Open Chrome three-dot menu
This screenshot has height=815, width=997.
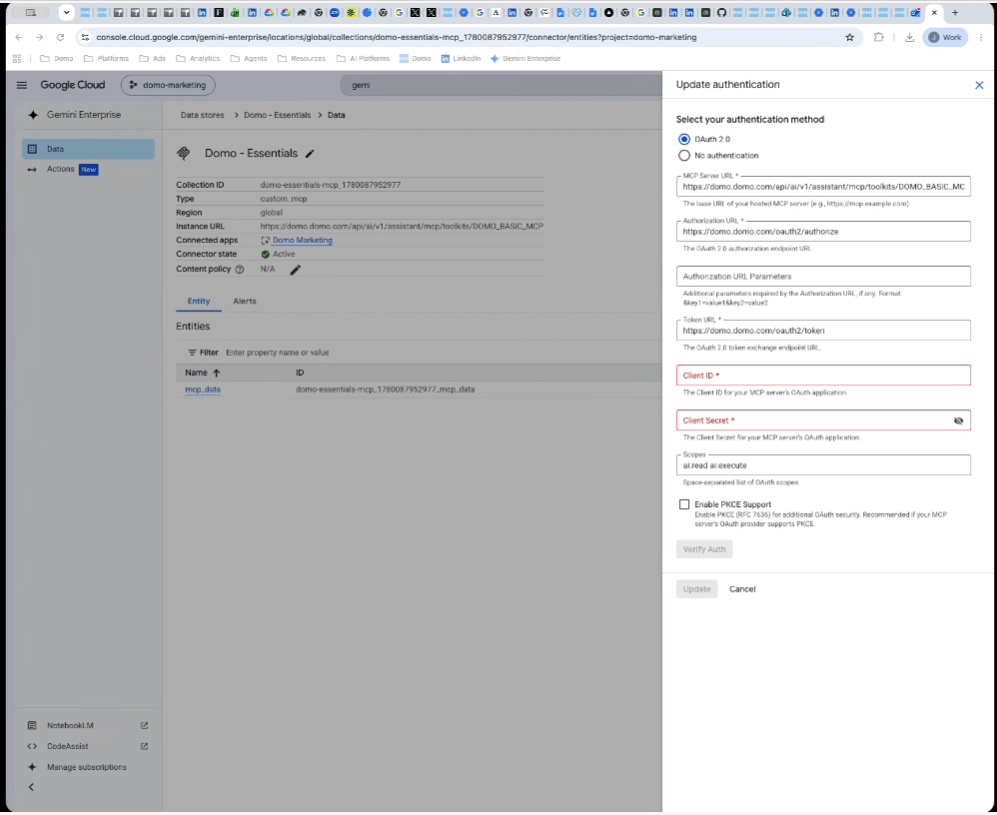[x=981, y=38]
